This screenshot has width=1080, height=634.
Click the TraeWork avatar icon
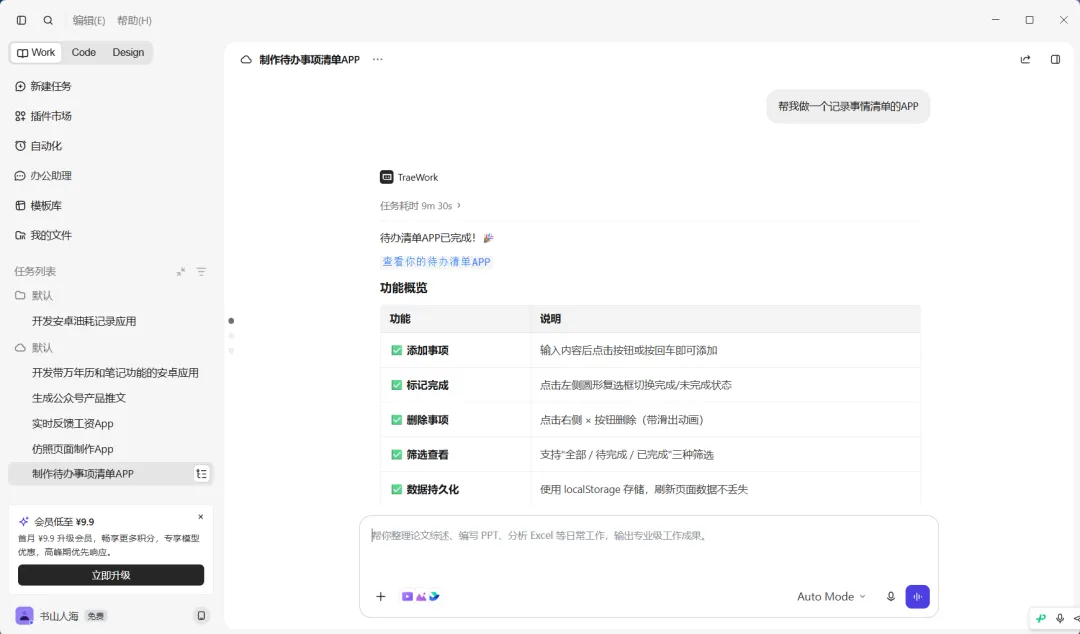click(x=387, y=177)
